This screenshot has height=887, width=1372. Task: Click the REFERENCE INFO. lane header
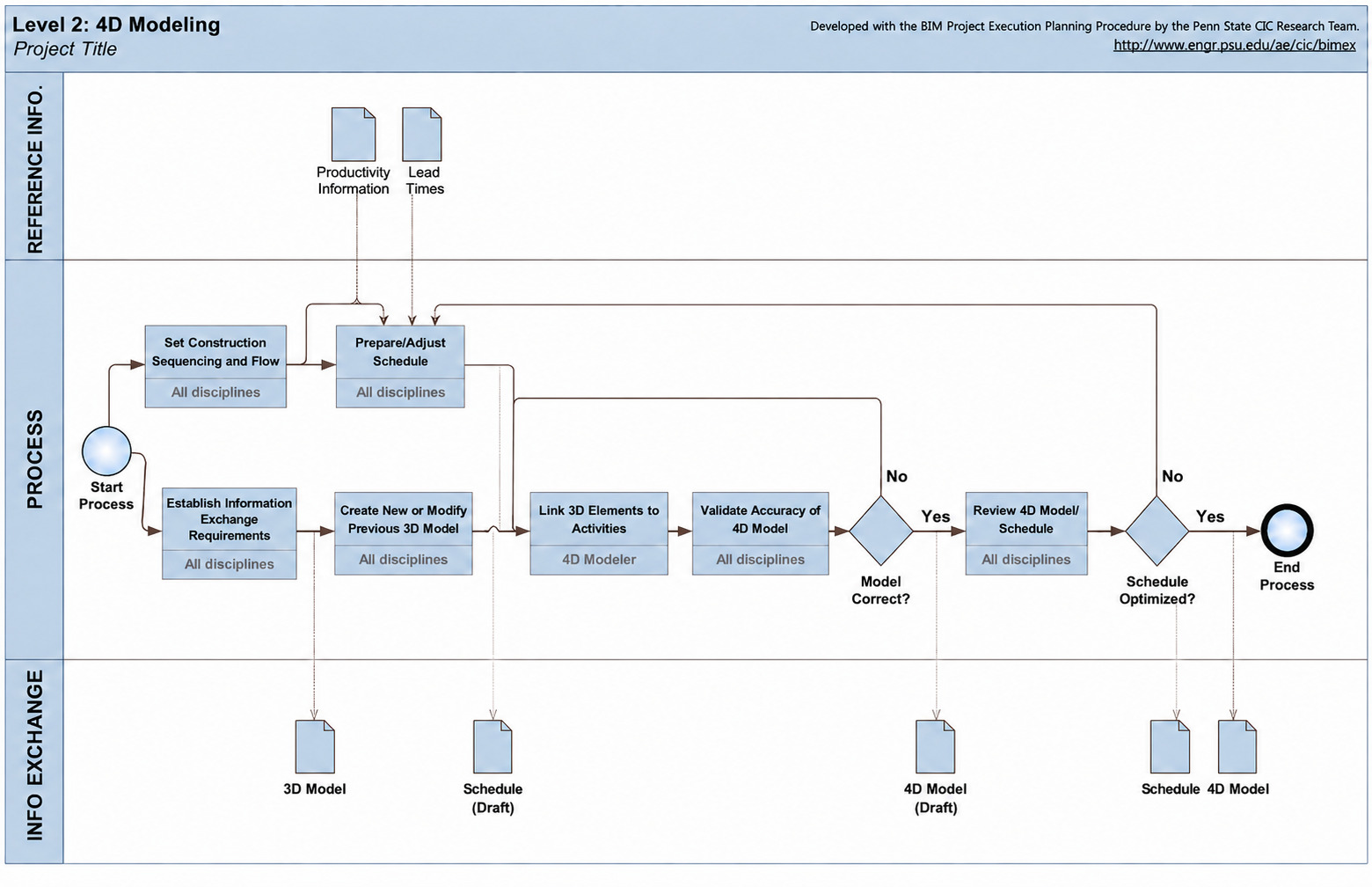pos(35,167)
